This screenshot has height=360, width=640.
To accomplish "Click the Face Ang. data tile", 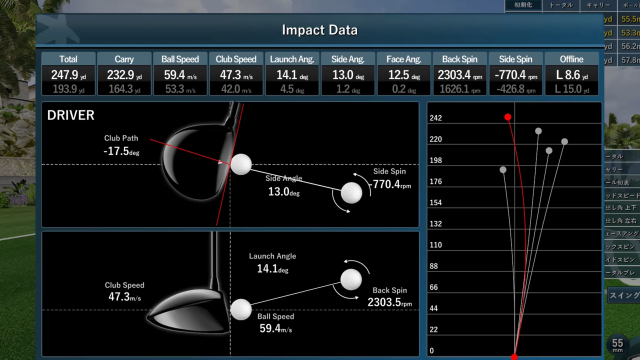I will [404, 74].
